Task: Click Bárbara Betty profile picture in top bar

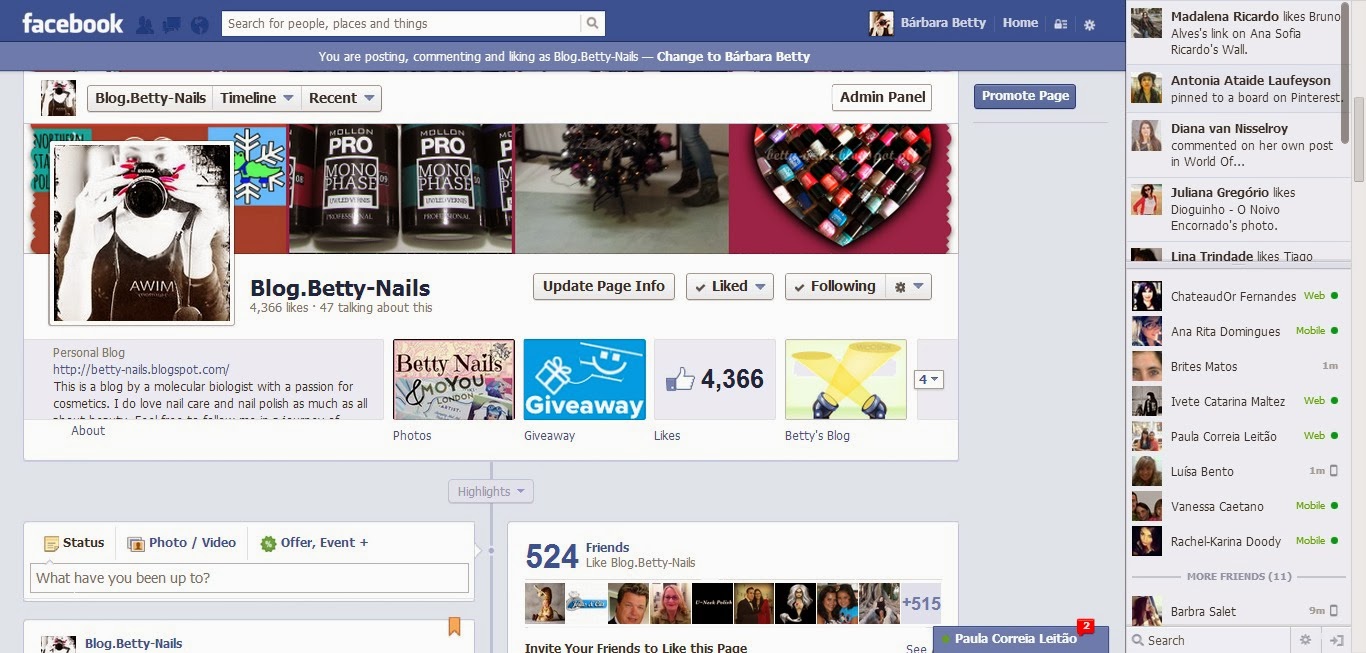Action: tap(881, 23)
